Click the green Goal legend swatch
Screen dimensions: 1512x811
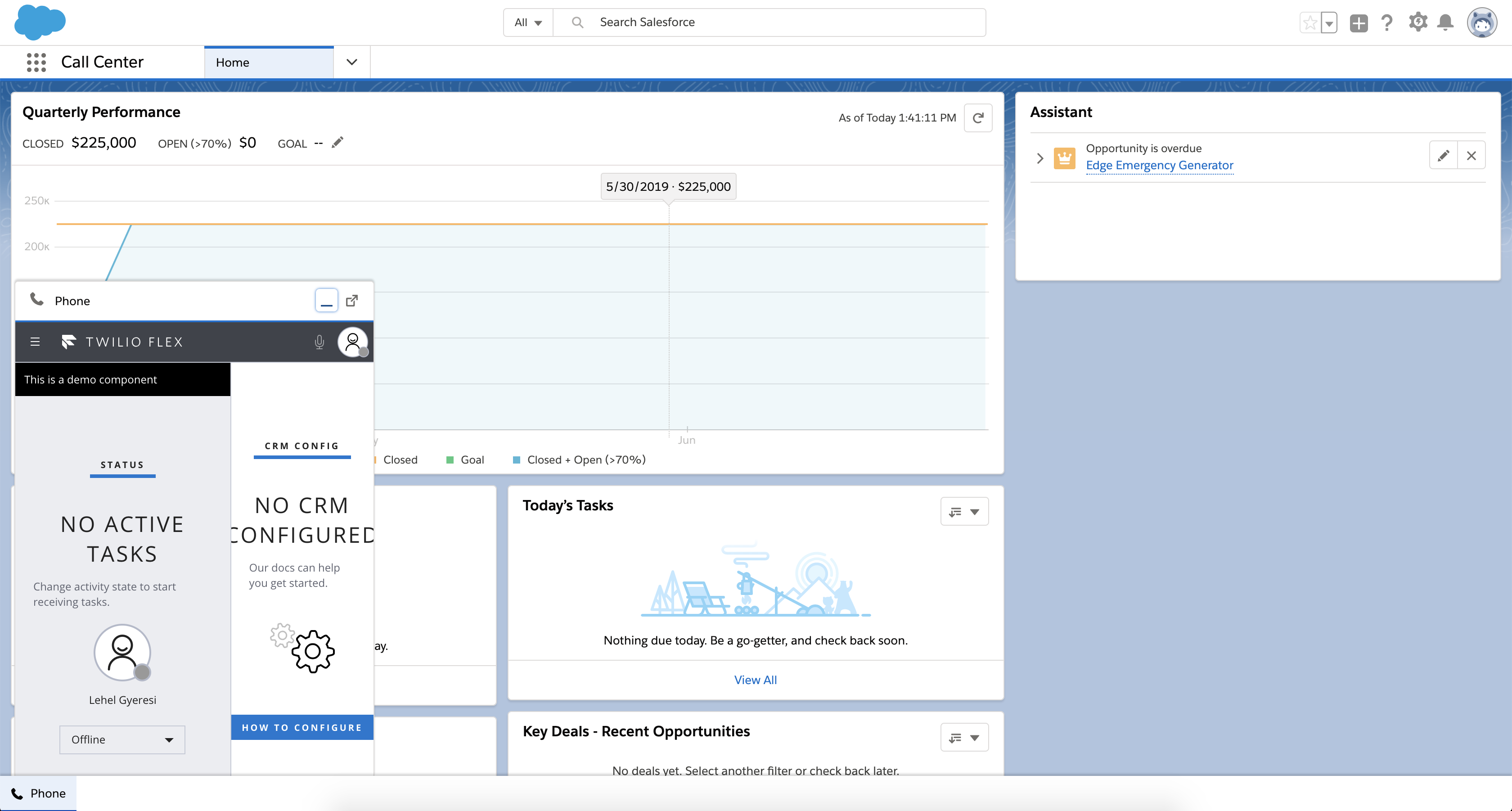[450, 460]
